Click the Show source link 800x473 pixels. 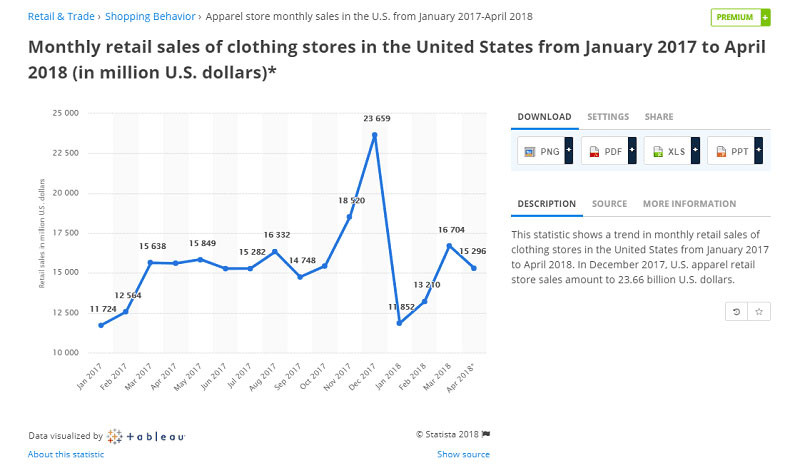click(x=463, y=455)
